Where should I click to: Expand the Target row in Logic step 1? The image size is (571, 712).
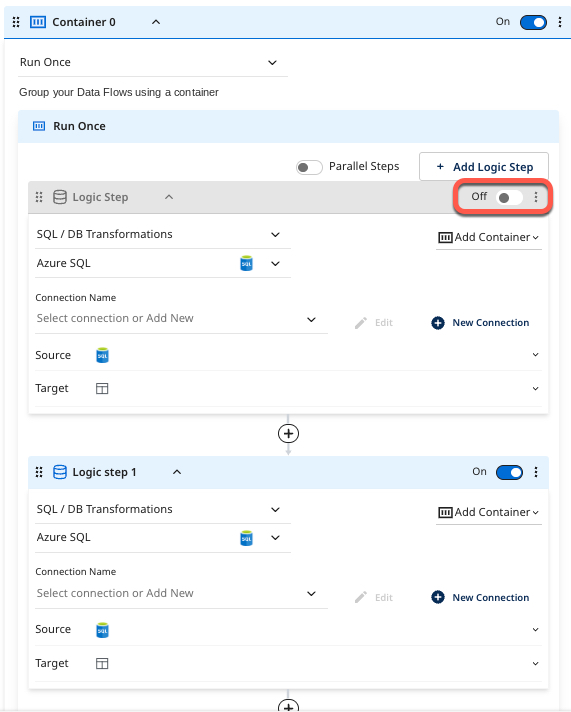536,664
